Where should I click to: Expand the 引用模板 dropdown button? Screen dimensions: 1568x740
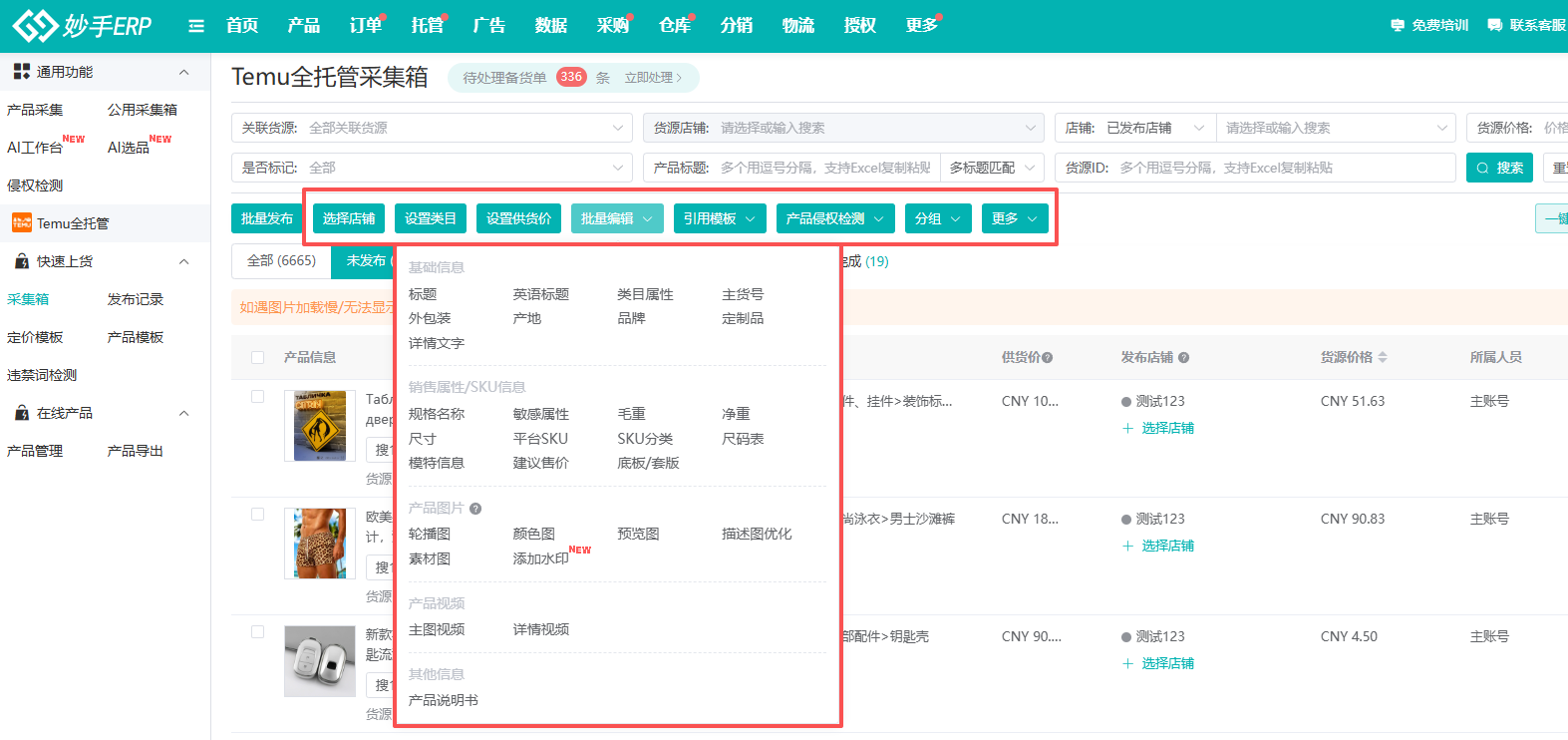(720, 218)
